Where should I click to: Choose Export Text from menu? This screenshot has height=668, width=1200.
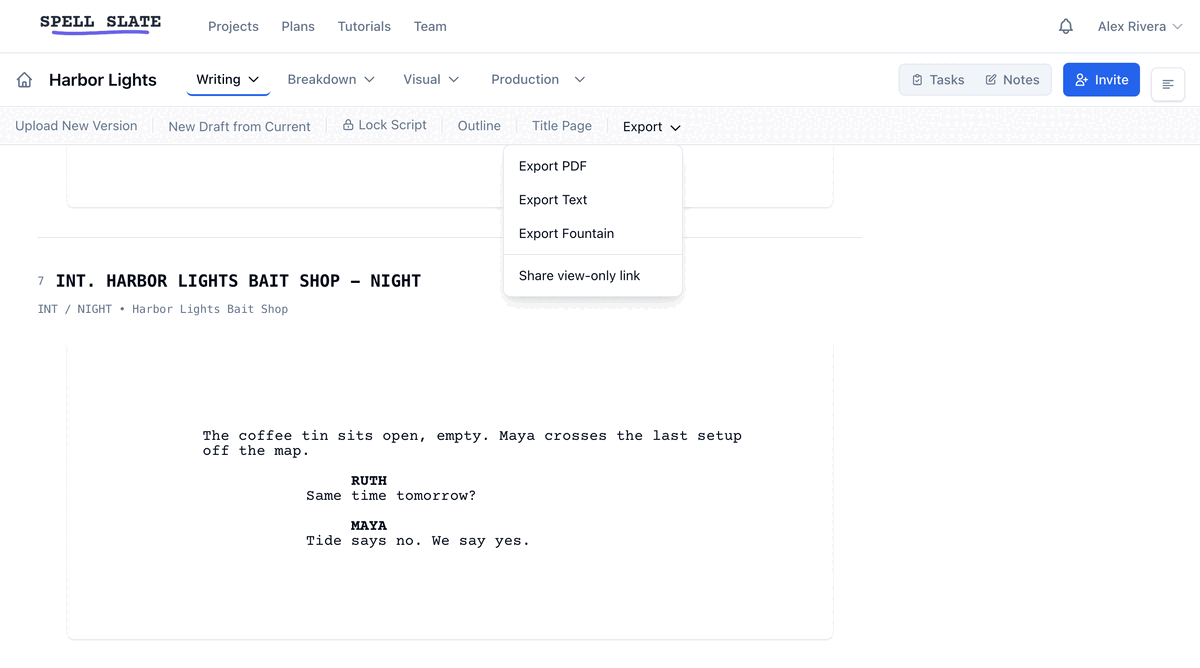593,200
